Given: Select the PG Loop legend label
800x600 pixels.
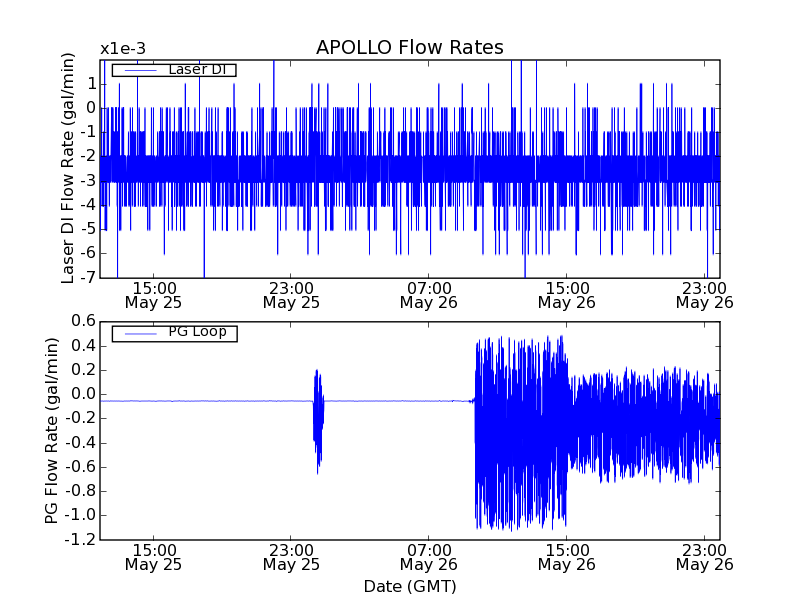Looking at the screenshot, I should (197, 332).
